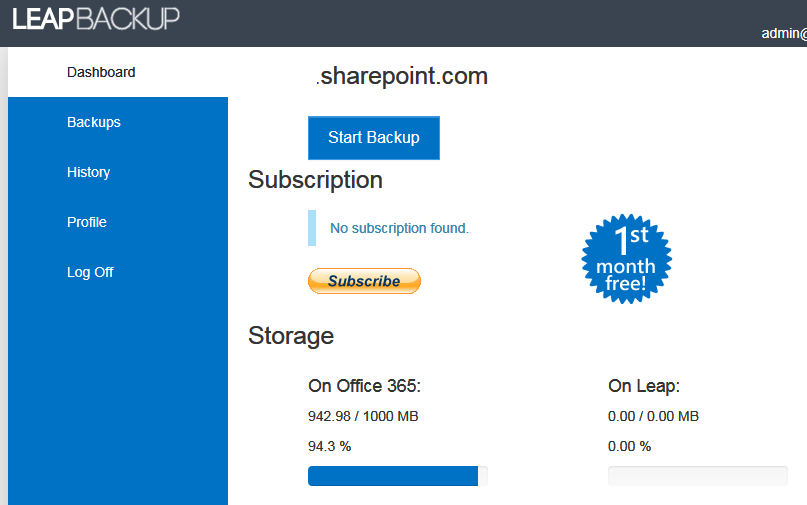This screenshot has height=505, width=807.
Task: Click the yellow Subscribe button
Action: tap(364, 281)
